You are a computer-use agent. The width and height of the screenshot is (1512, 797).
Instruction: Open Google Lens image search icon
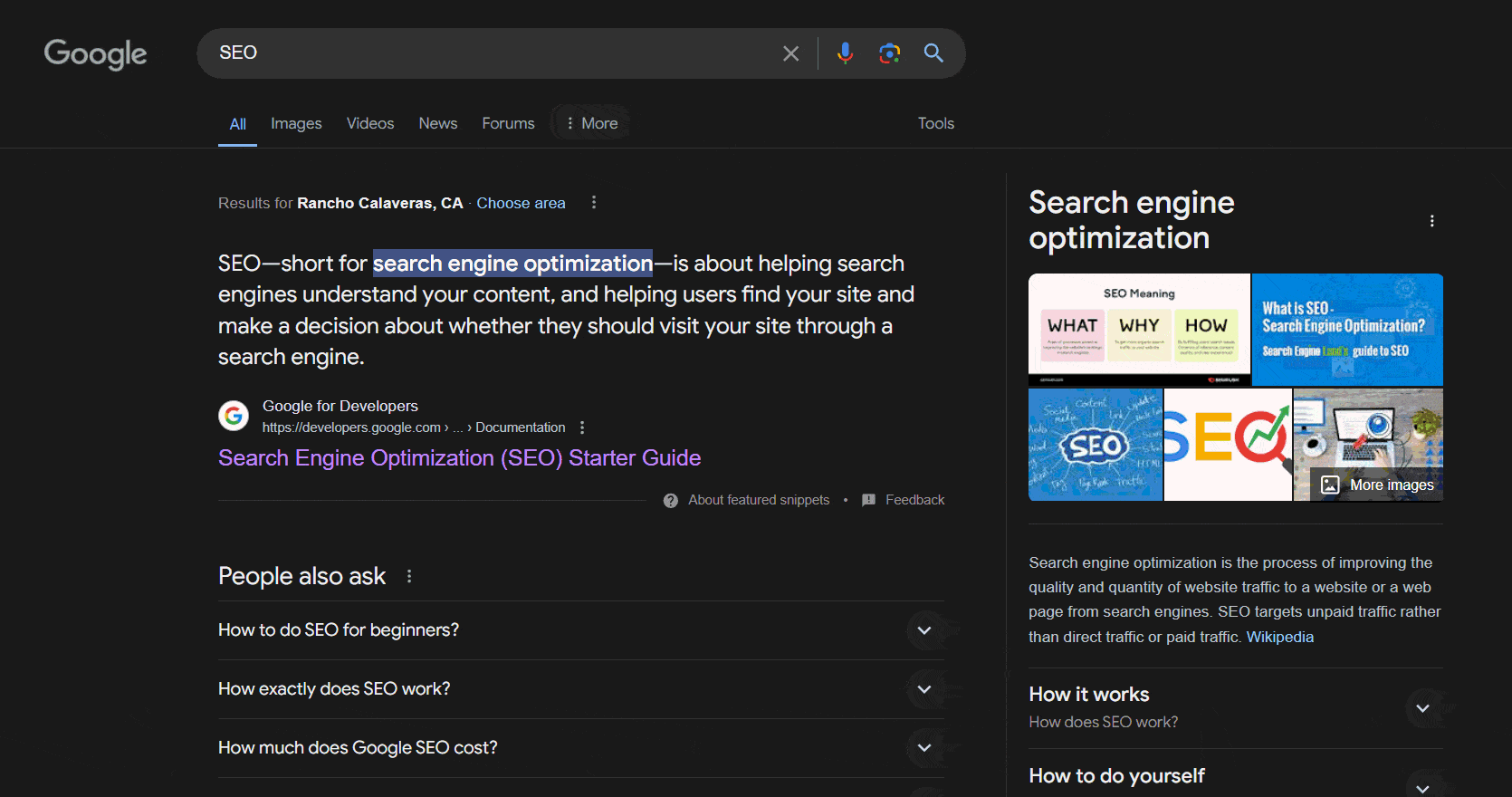coord(889,53)
